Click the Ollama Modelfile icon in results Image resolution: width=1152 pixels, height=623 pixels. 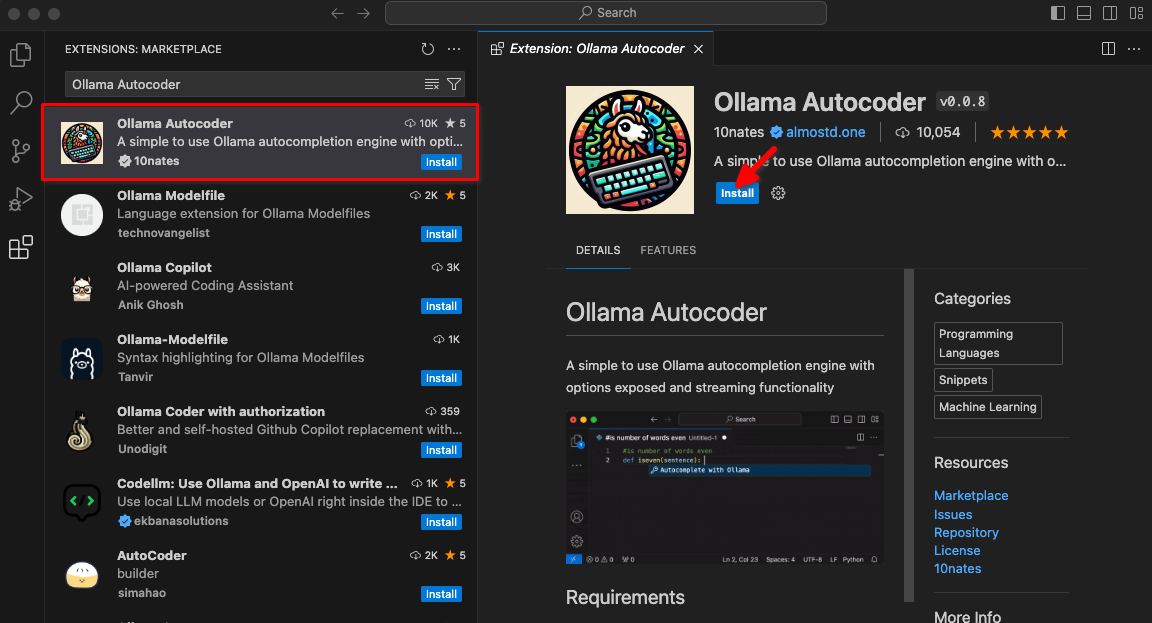(82, 215)
